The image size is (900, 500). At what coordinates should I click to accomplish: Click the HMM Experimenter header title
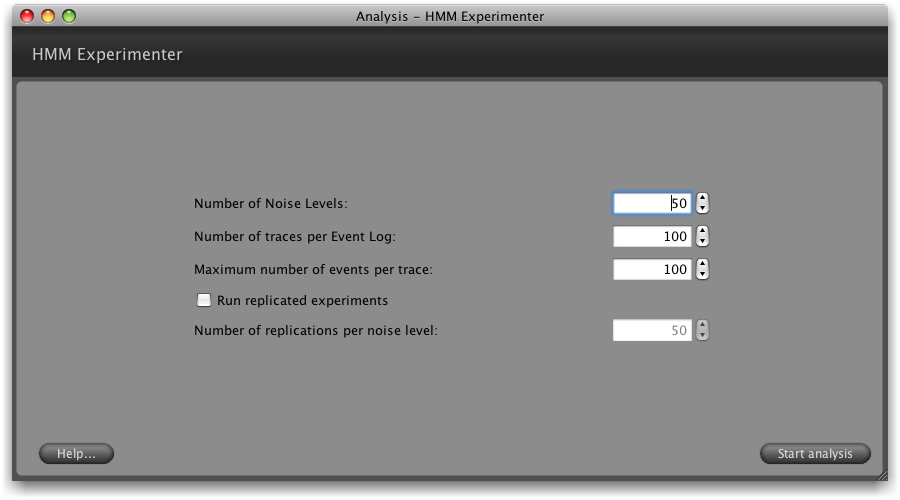(107, 55)
